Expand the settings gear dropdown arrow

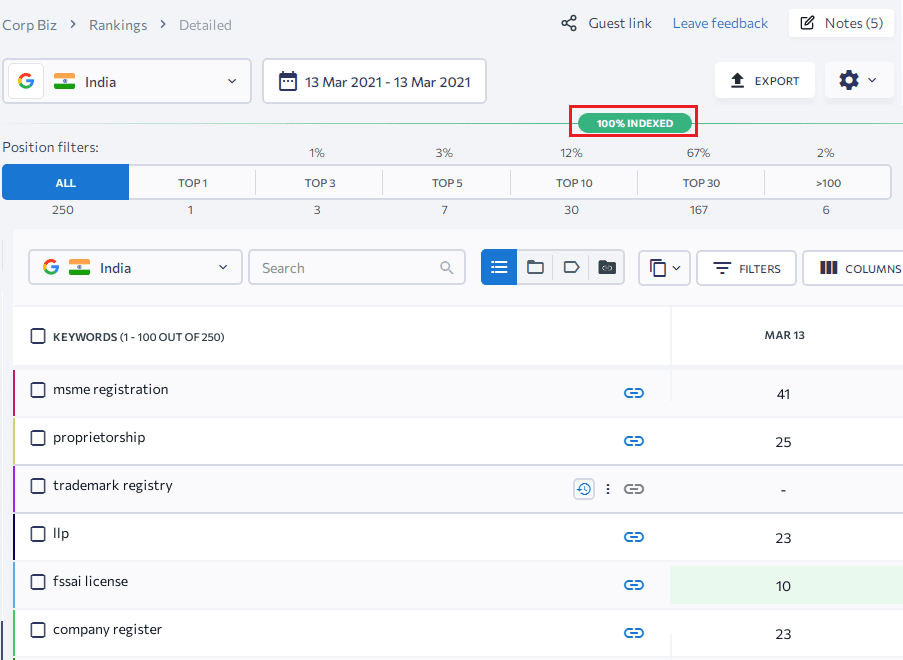click(872, 80)
